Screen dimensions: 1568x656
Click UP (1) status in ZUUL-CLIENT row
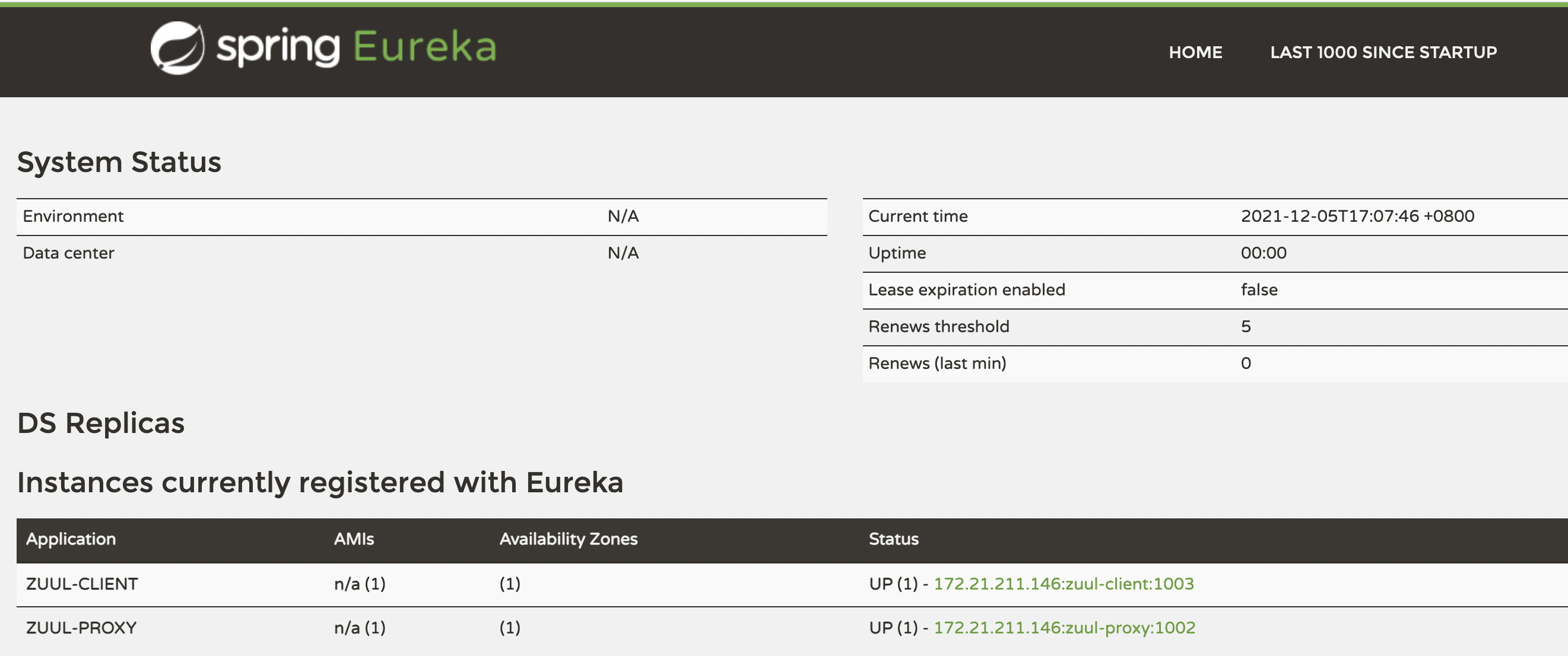point(893,584)
